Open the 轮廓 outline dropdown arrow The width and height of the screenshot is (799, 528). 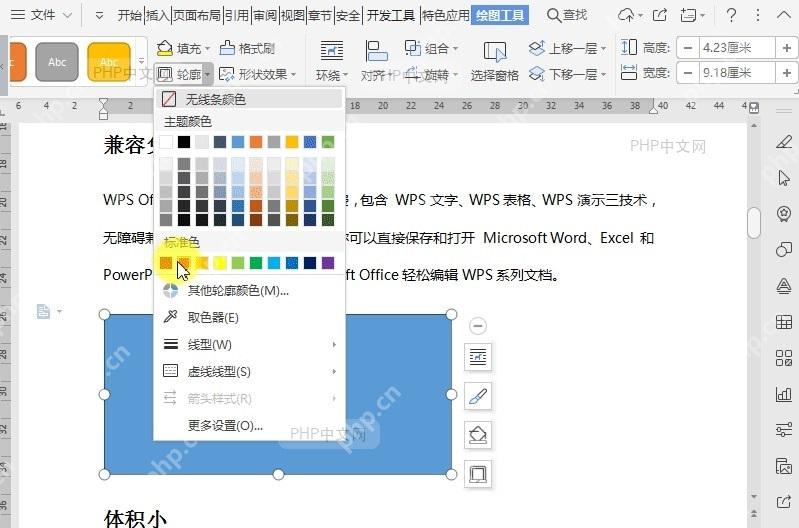tap(207, 75)
